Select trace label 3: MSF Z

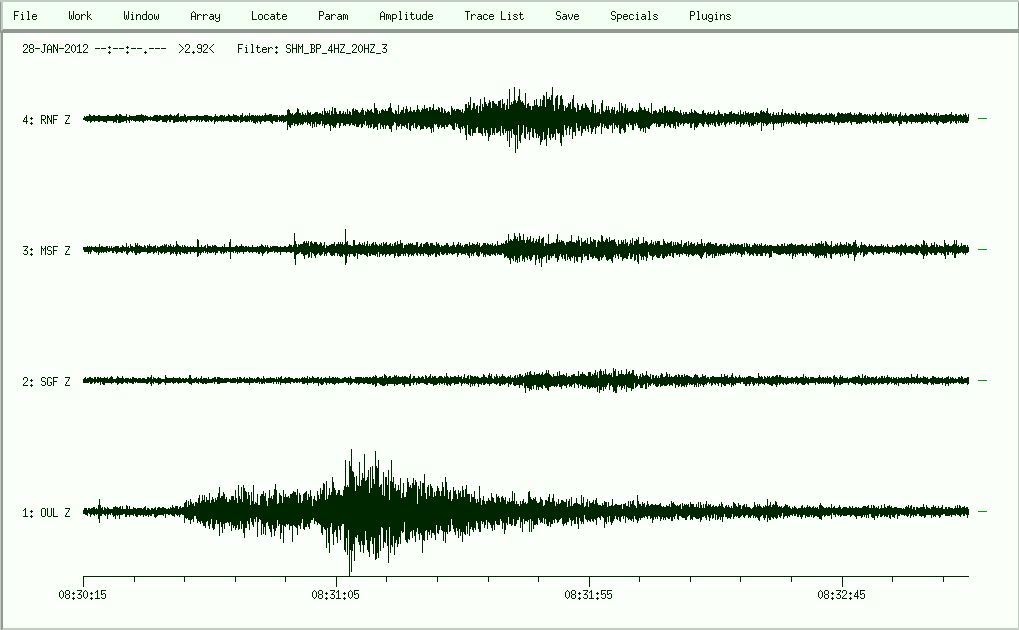tap(46, 251)
